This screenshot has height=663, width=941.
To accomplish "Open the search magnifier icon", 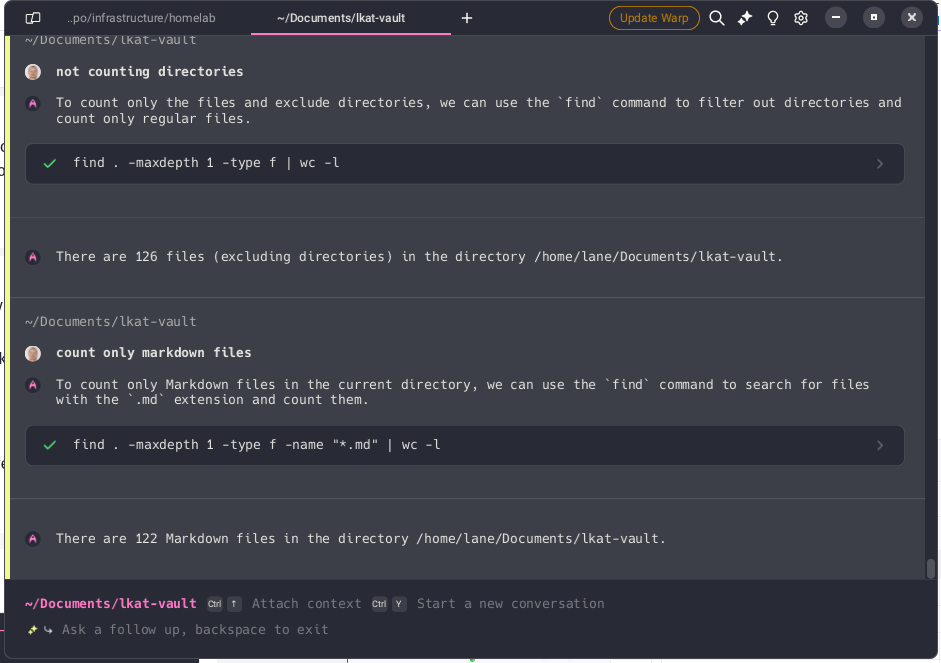I will tap(717, 18).
